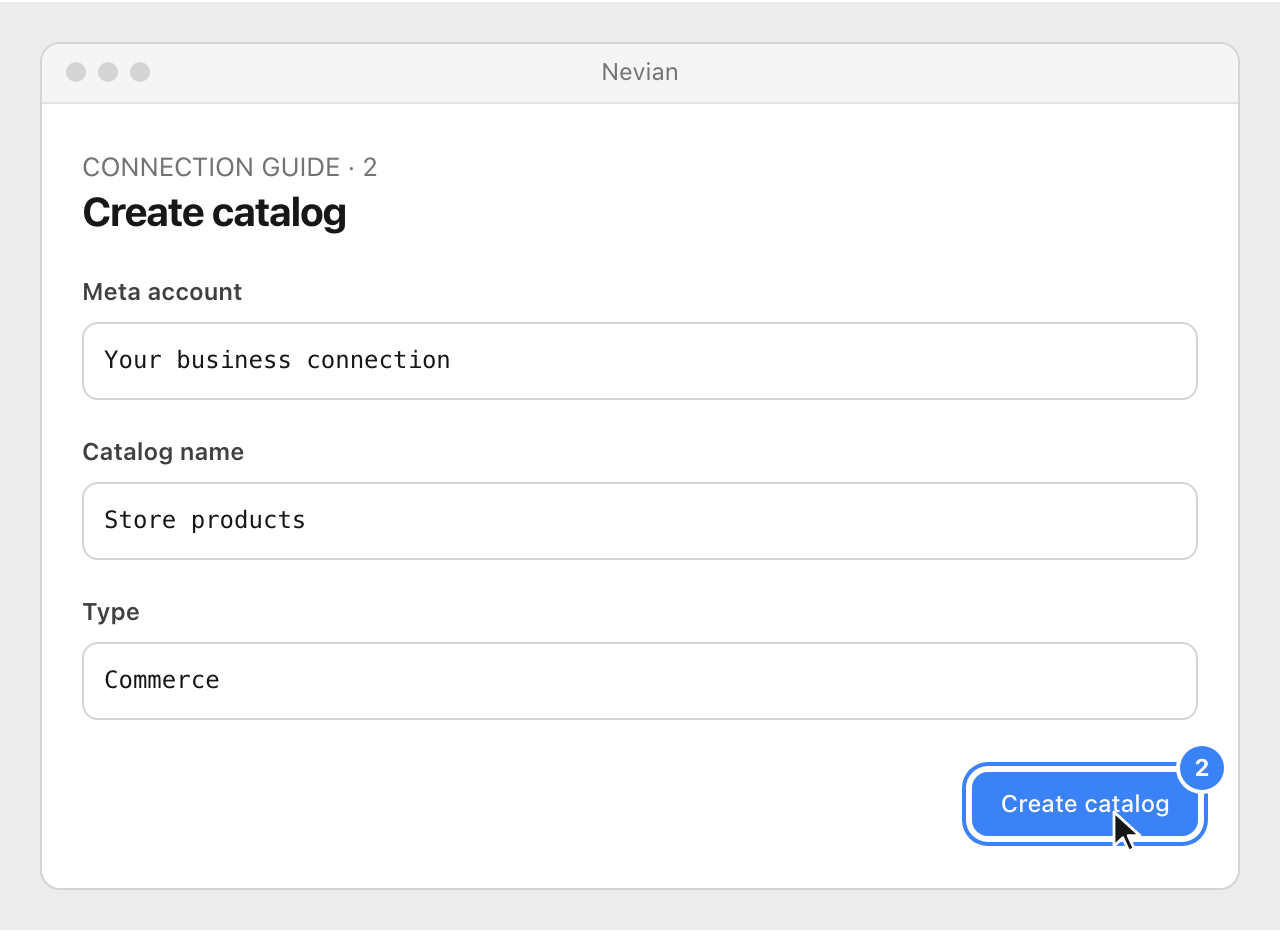Select the Catalog name field
The image size is (1280, 932).
pyautogui.click(x=640, y=521)
